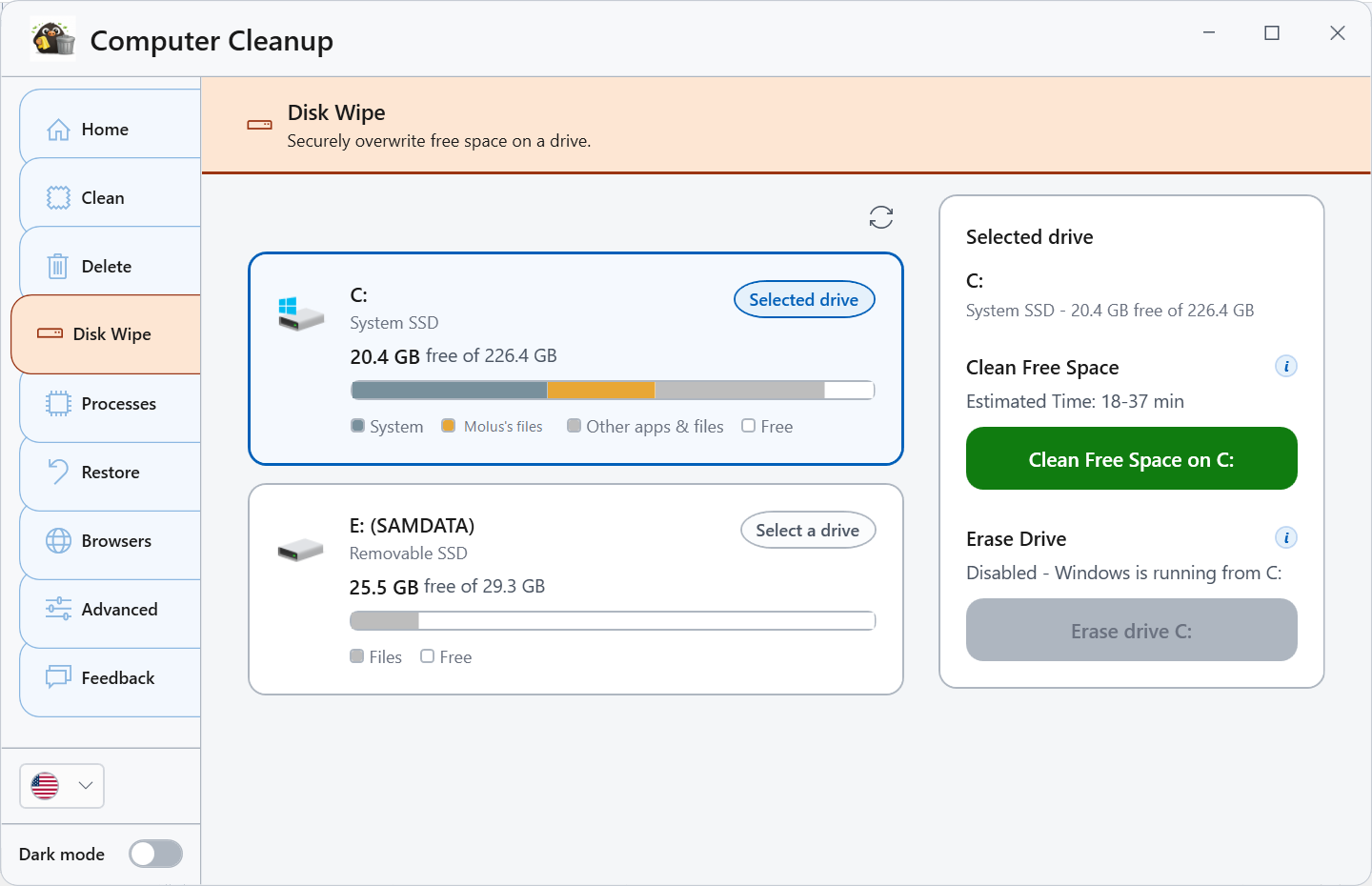Click the Files legend swatch under E:

tap(356, 656)
